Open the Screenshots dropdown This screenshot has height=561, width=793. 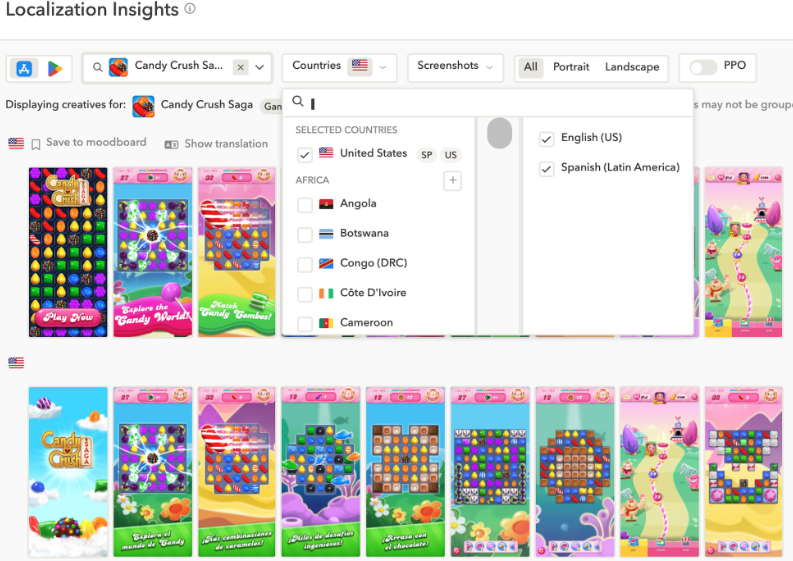[455, 67]
